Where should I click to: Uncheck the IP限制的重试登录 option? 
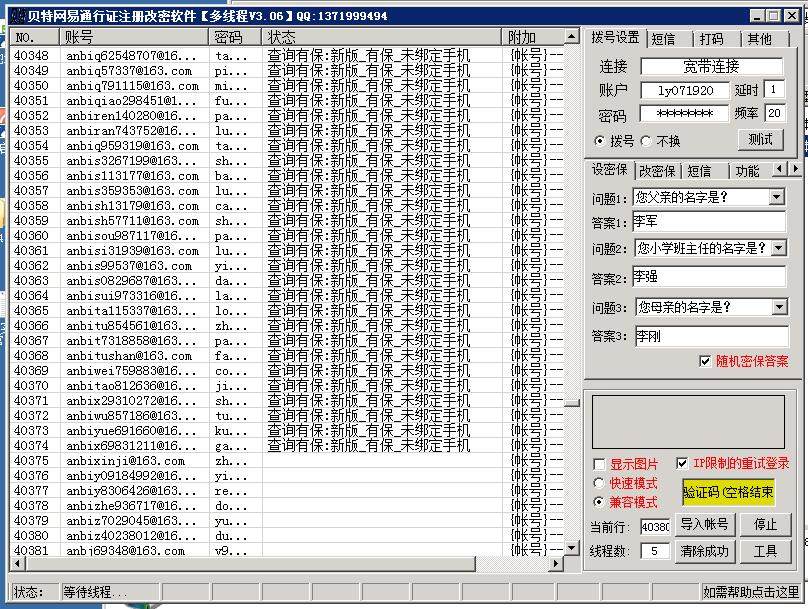click(682, 464)
